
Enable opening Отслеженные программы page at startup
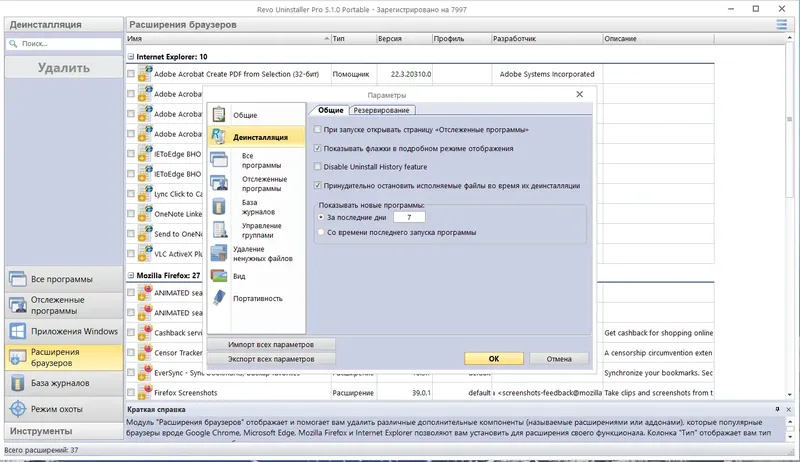coord(317,130)
